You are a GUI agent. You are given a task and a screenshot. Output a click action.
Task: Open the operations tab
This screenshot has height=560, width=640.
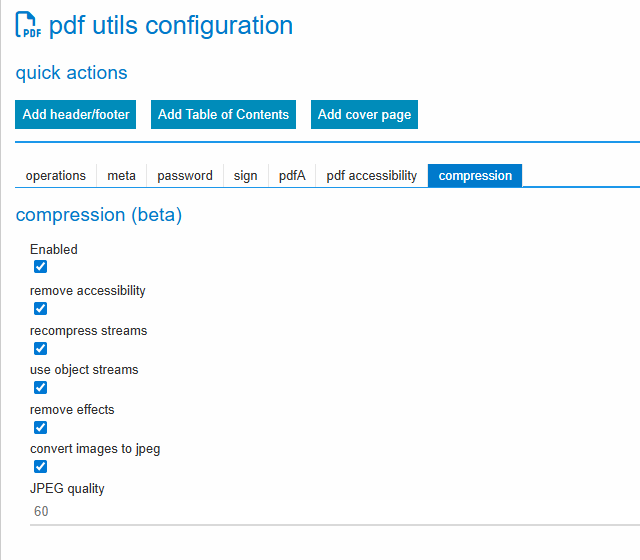[56, 175]
